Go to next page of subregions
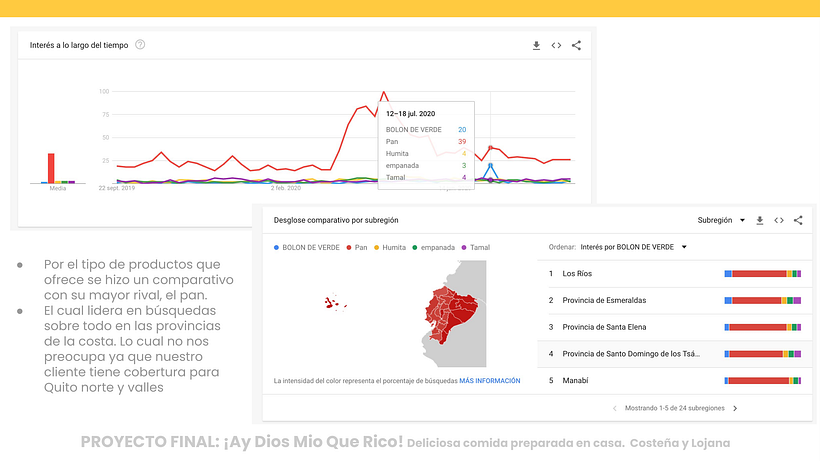Image resolution: width=820 pixels, height=461 pixels. pyautogui.click(x=735, y=408)
